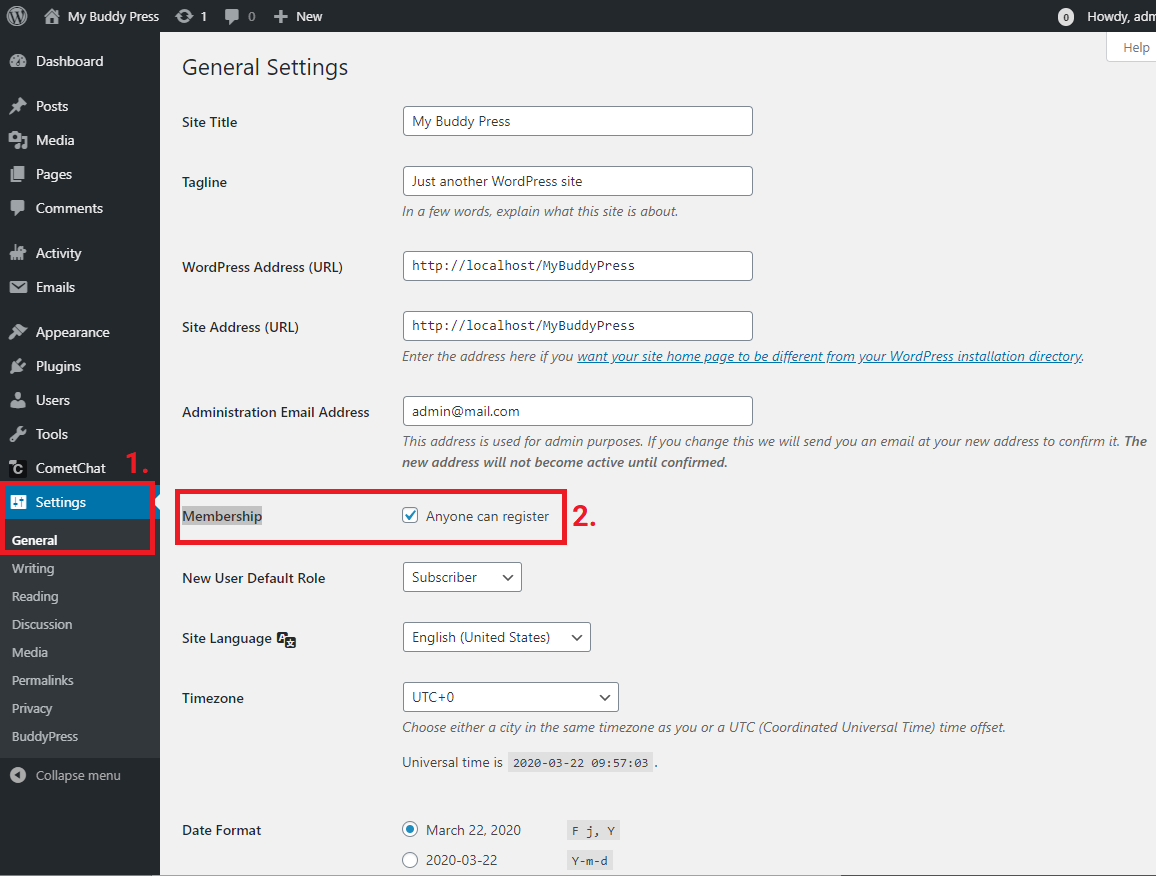The width and height of the screenshot is (1156, 876).
Task: Toggle the Anyone can register checkbox
Action: (x=410, y=515)
